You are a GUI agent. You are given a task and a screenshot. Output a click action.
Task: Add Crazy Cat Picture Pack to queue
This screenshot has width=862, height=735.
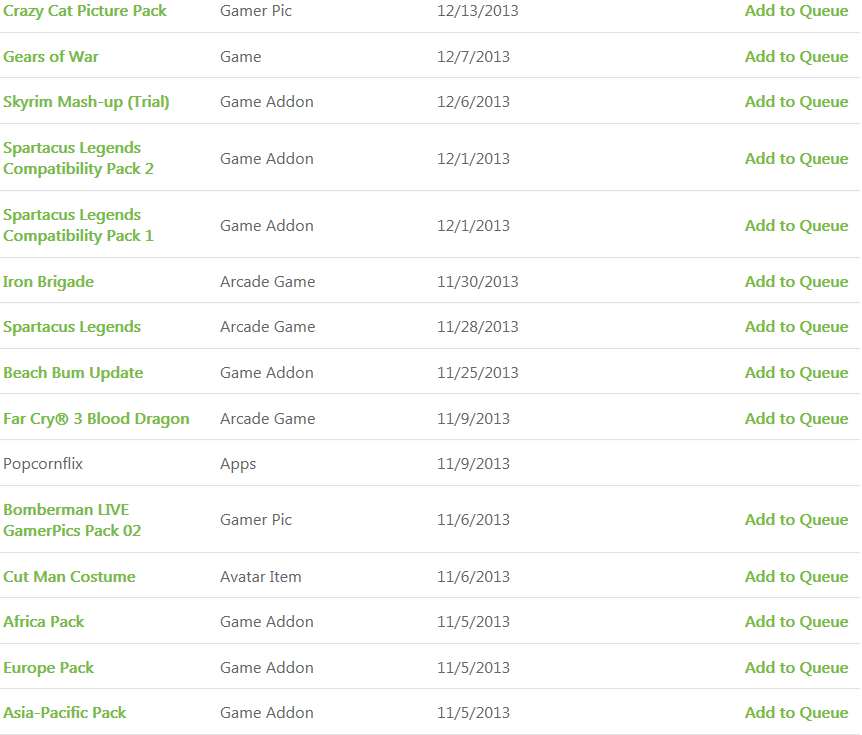click(797, 11)
